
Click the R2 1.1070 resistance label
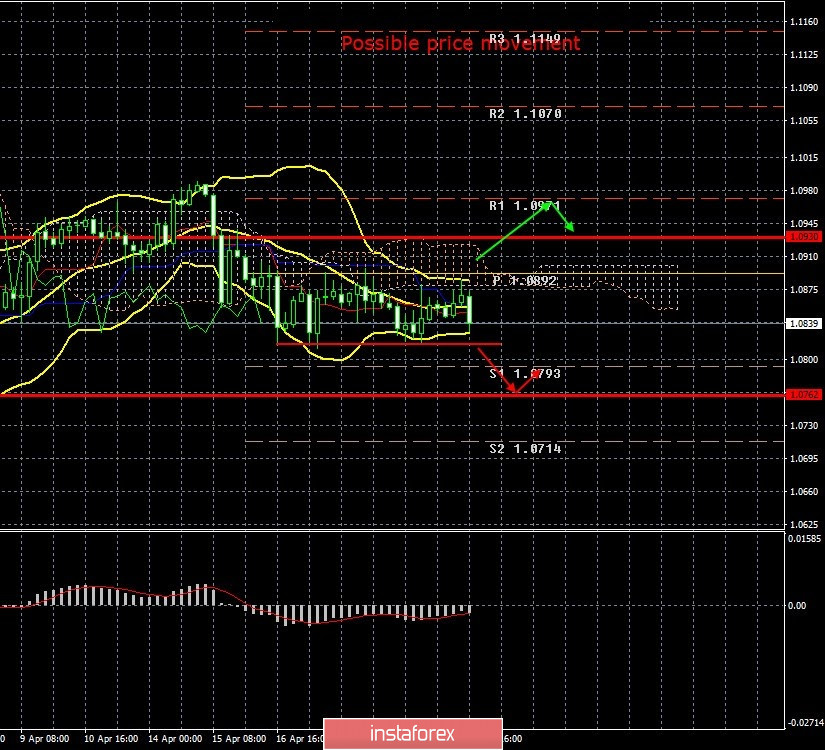coord(525,114)
